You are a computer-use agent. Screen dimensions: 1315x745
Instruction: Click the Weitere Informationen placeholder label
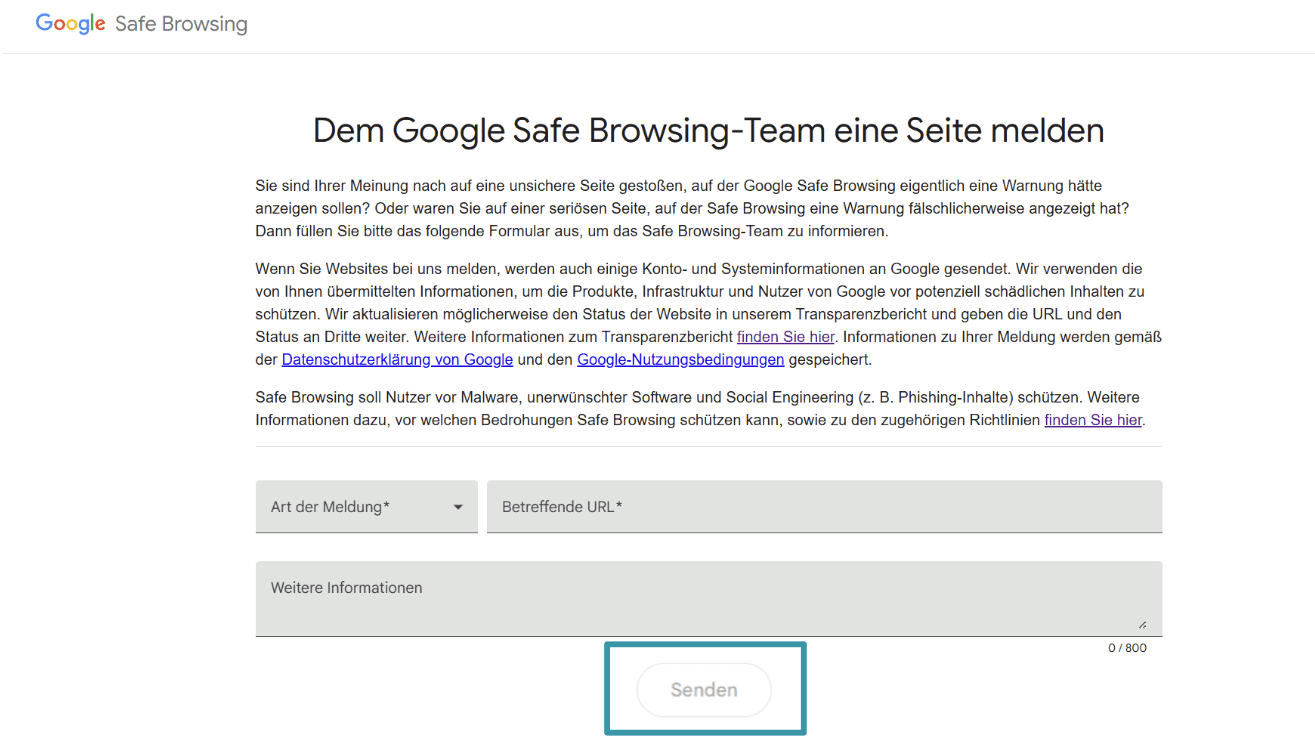(346, 587)
